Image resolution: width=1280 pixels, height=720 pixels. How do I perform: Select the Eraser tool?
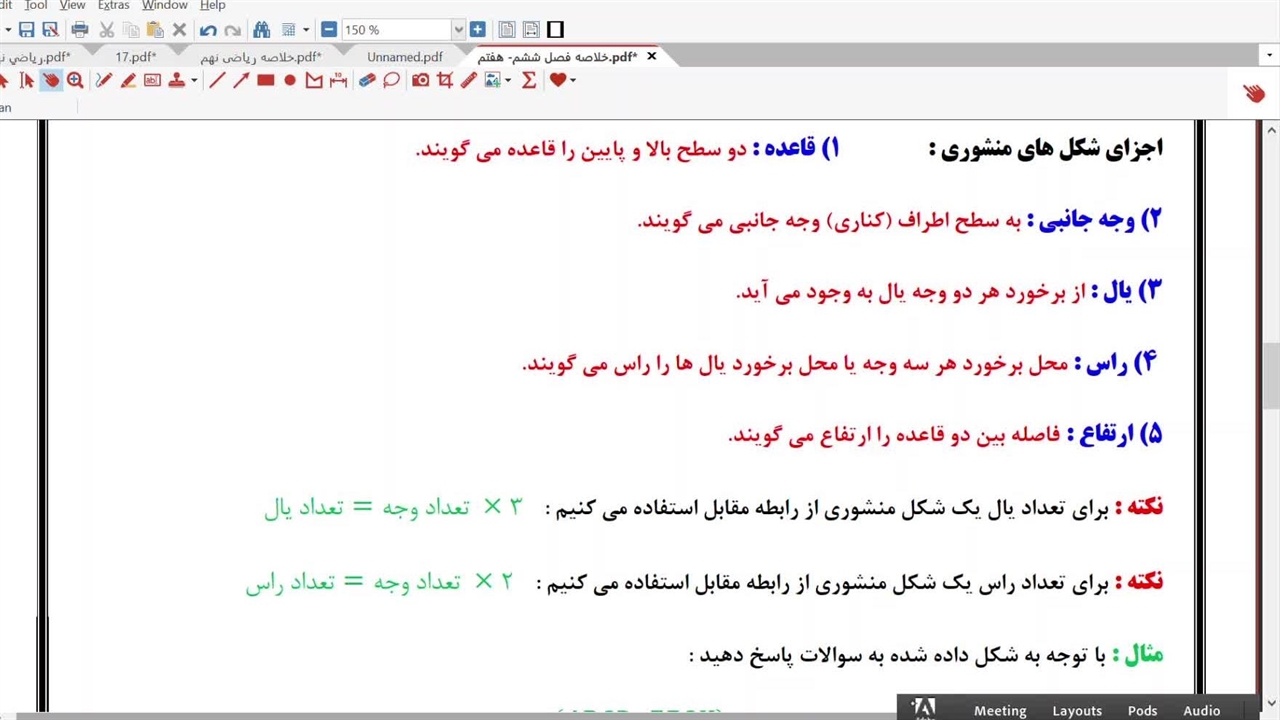click(x=367, y=81)
